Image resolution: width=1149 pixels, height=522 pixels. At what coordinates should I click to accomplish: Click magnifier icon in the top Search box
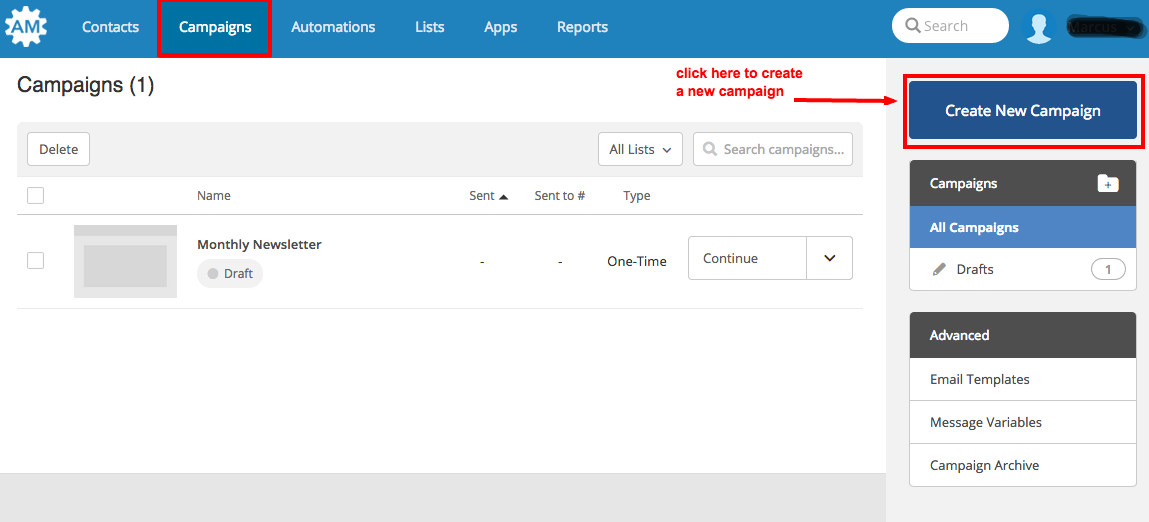coord(913,26)
